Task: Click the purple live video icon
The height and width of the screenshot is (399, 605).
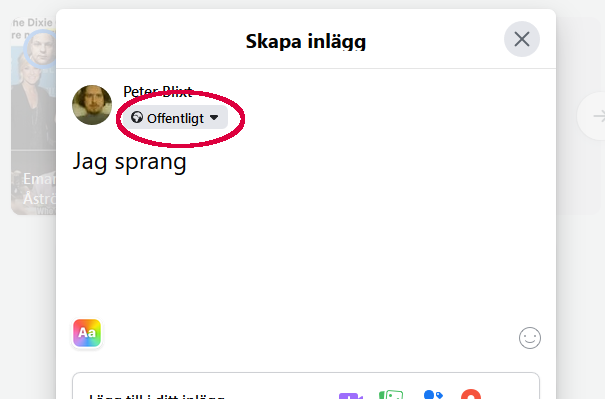Action: click(350, 396)
